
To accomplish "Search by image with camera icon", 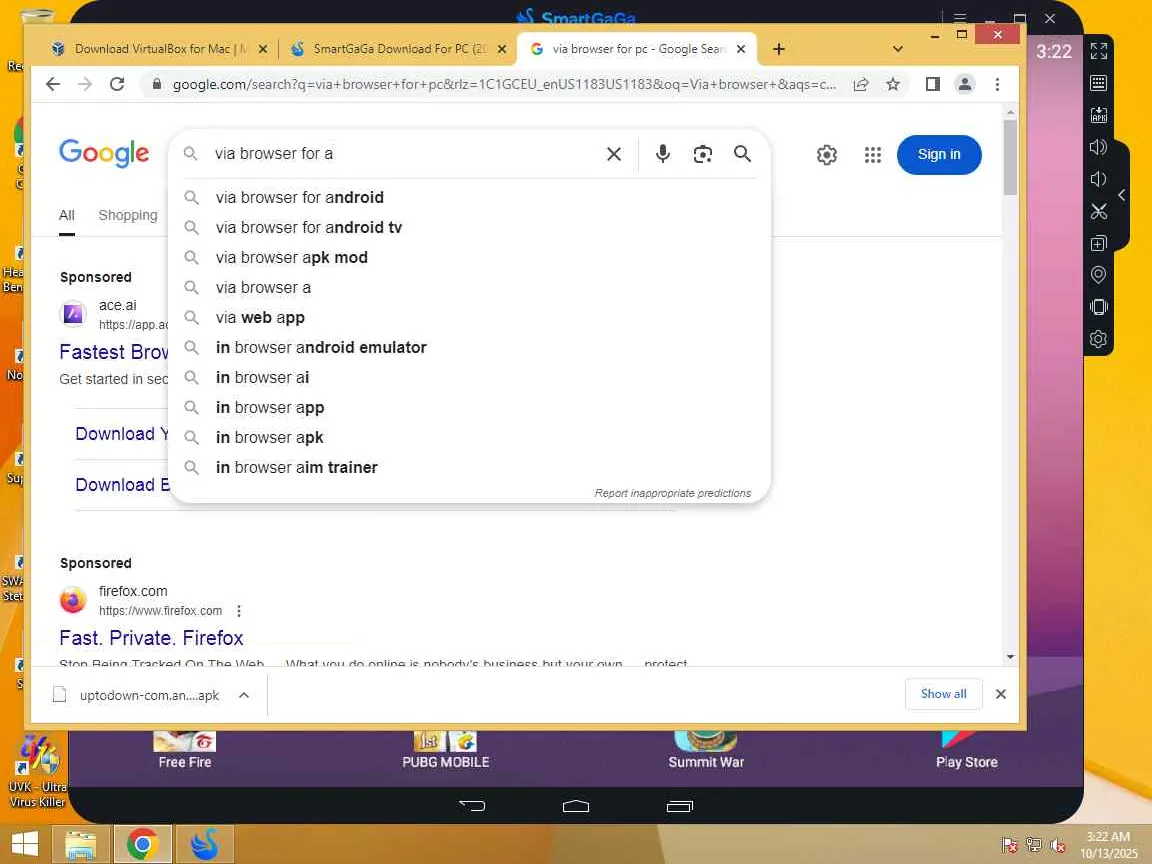I will coord(702,154).
